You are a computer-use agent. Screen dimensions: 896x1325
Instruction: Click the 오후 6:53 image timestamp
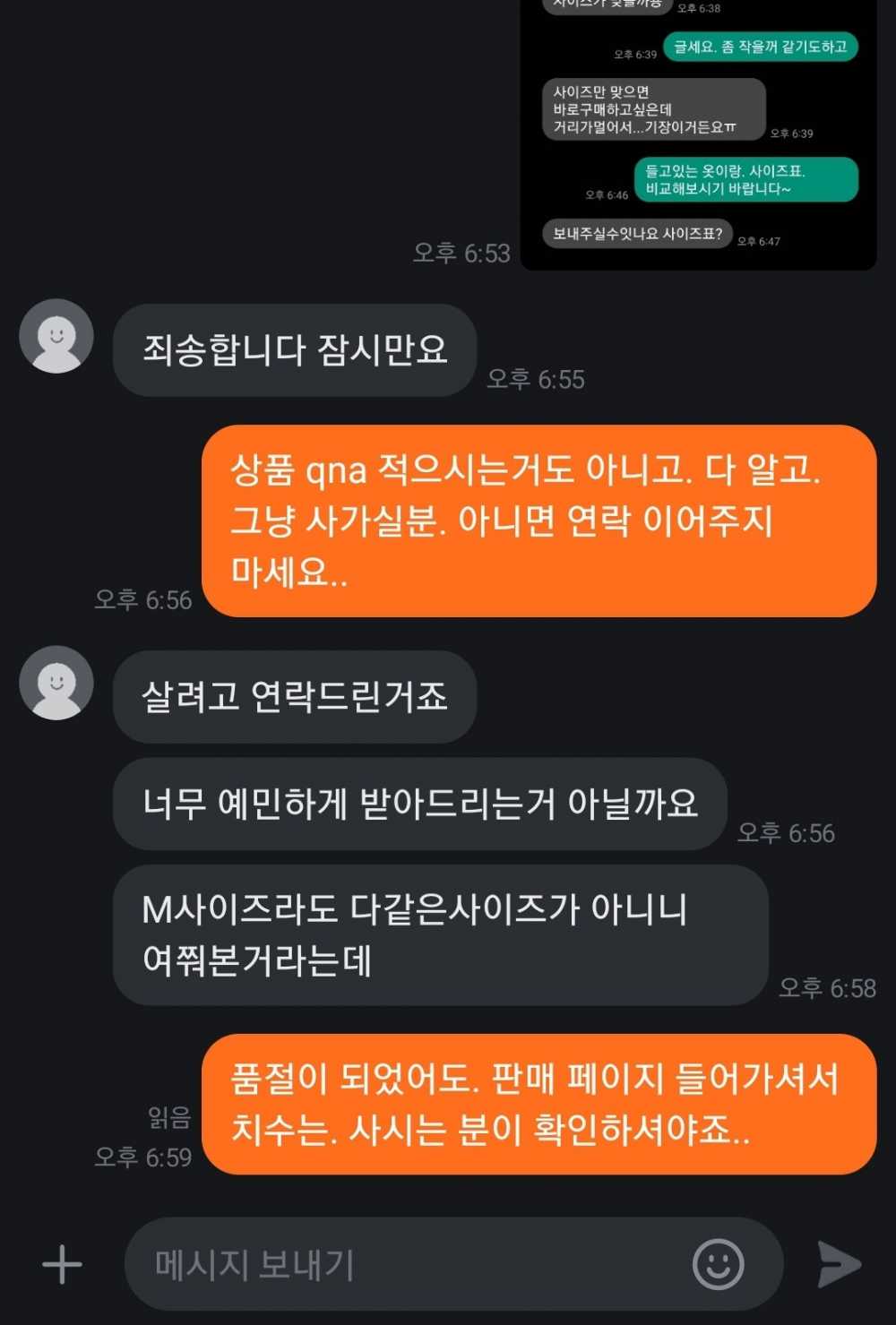461,253
